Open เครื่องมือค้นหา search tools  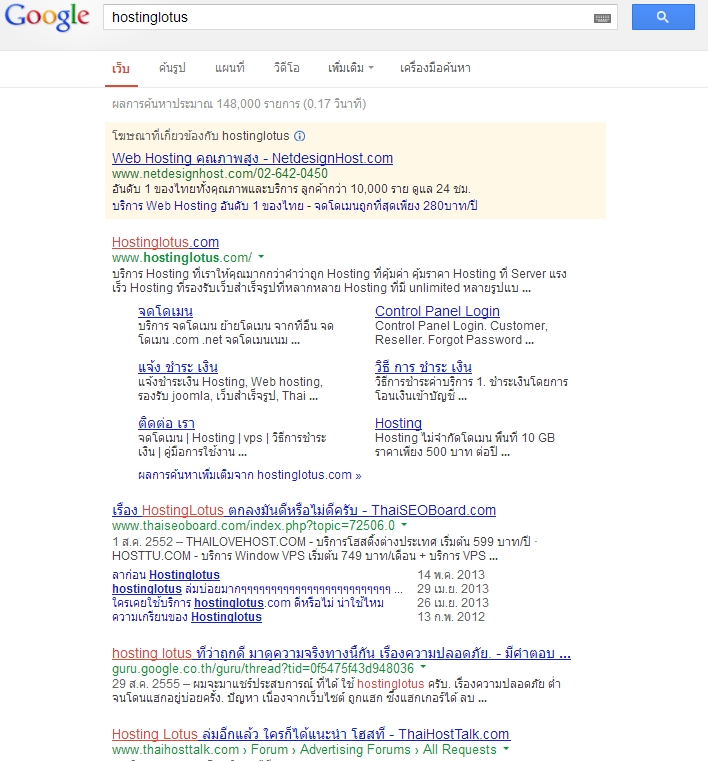point(435,68)
